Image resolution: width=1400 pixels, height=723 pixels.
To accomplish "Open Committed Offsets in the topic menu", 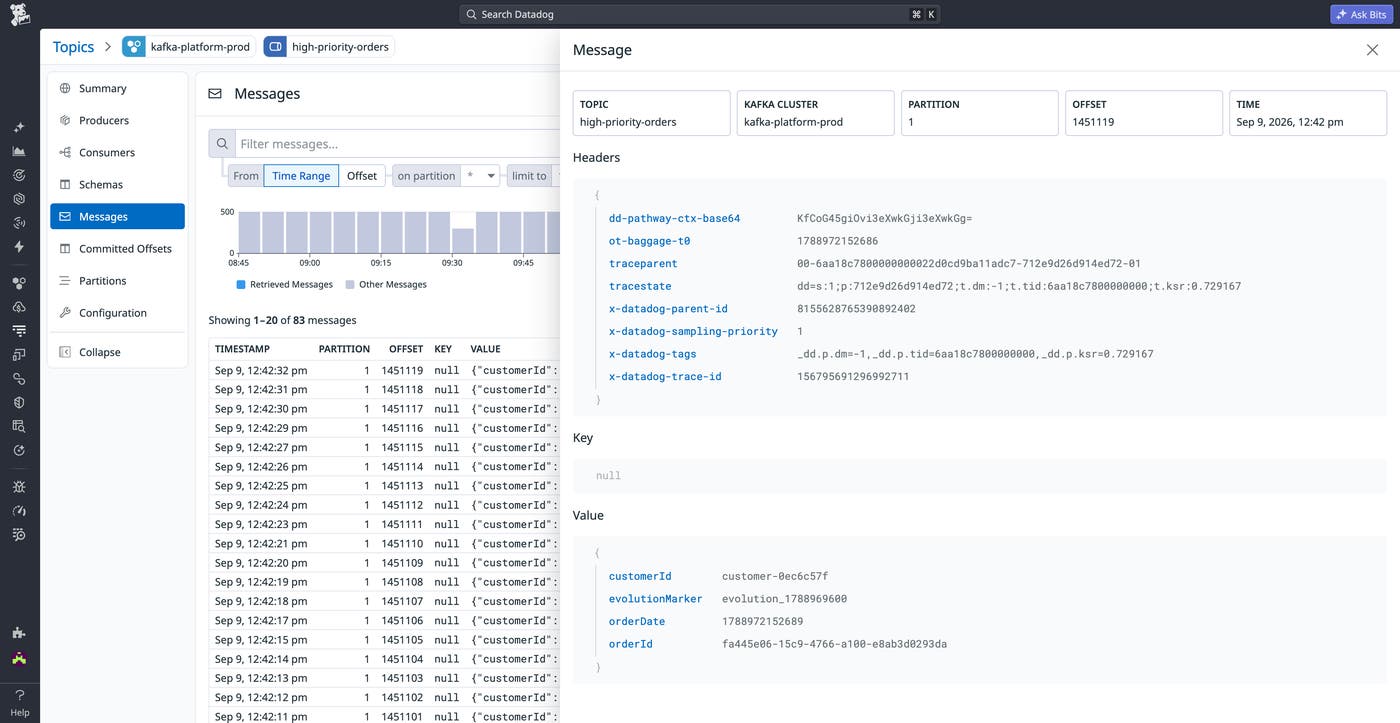I will click(117, 248).
